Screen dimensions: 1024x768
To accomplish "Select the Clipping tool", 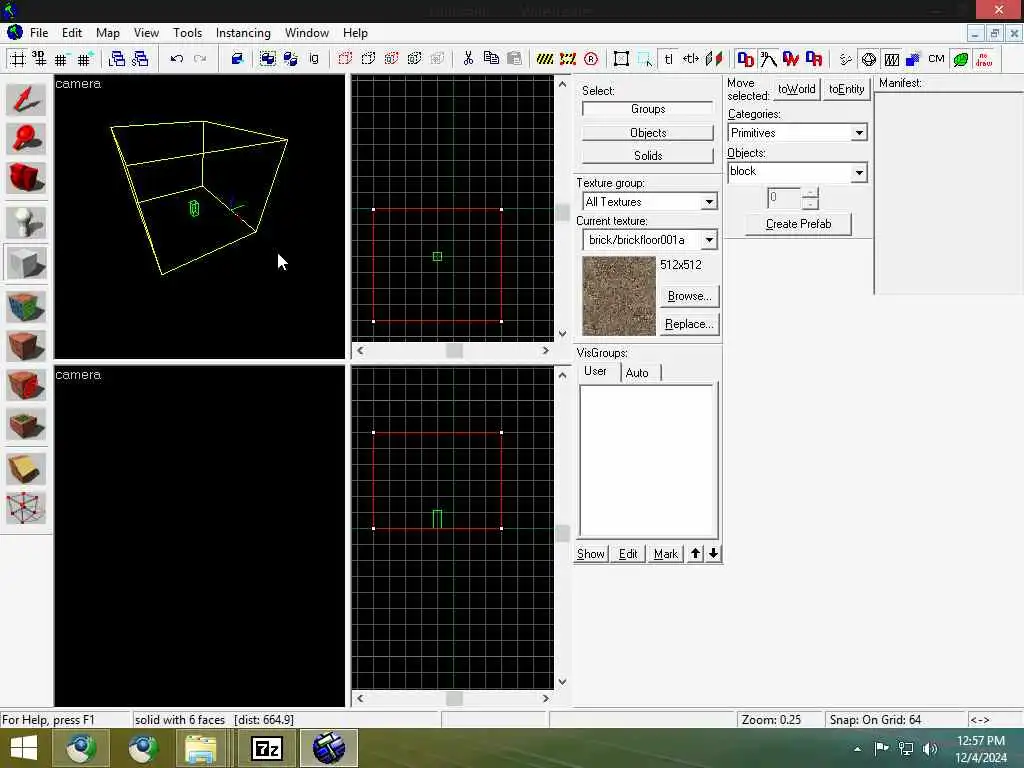I will [x=26, y=469].
